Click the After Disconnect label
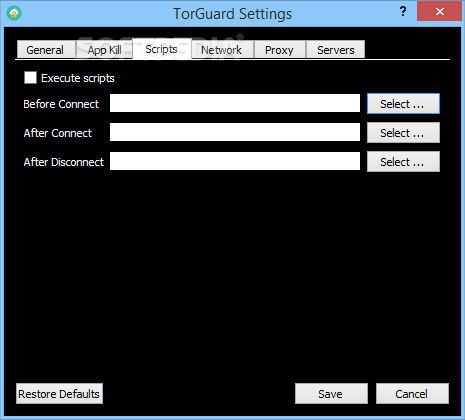The width and height of the screenshot is (465, 420). click(x=64, y=162)
